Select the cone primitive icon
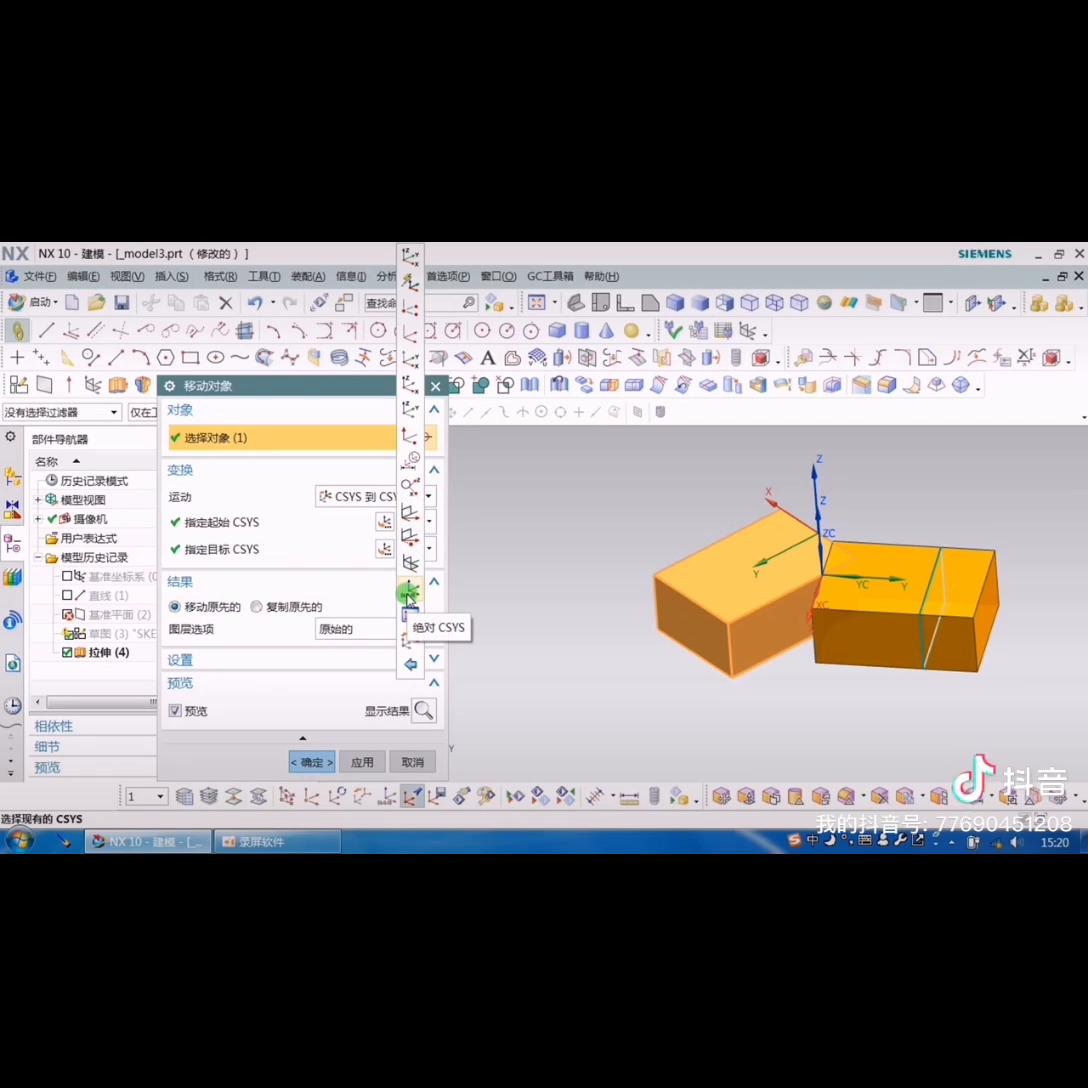 click(606, 331)
